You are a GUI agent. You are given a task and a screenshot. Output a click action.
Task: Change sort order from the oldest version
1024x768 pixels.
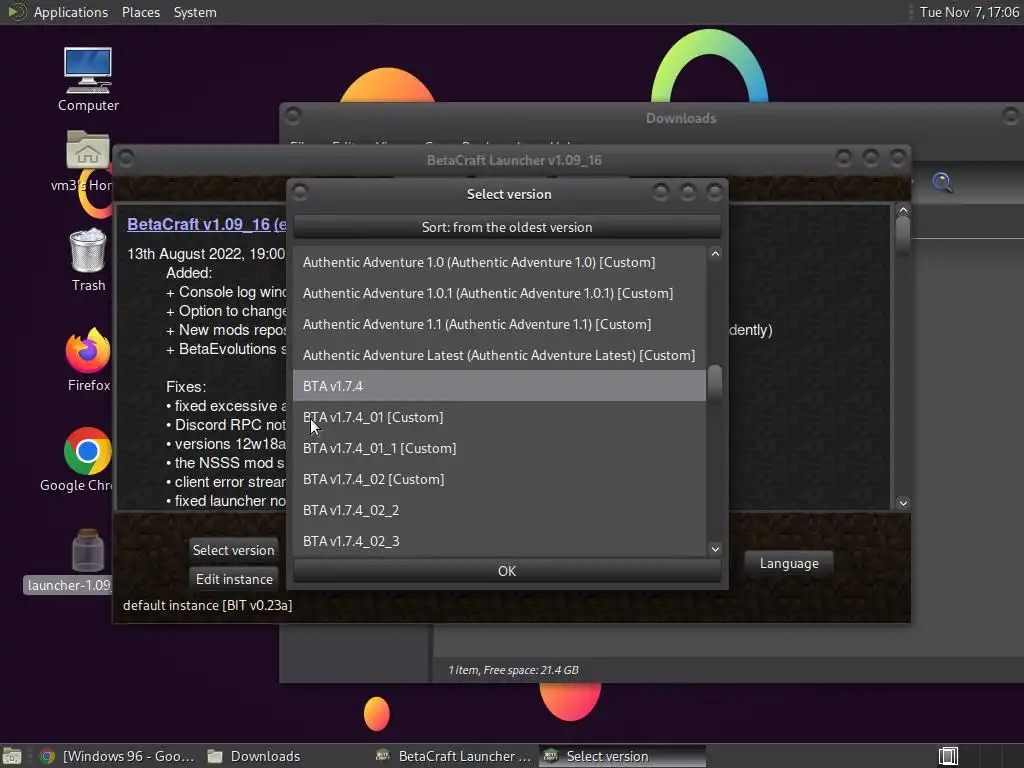(x=507, y=227)
